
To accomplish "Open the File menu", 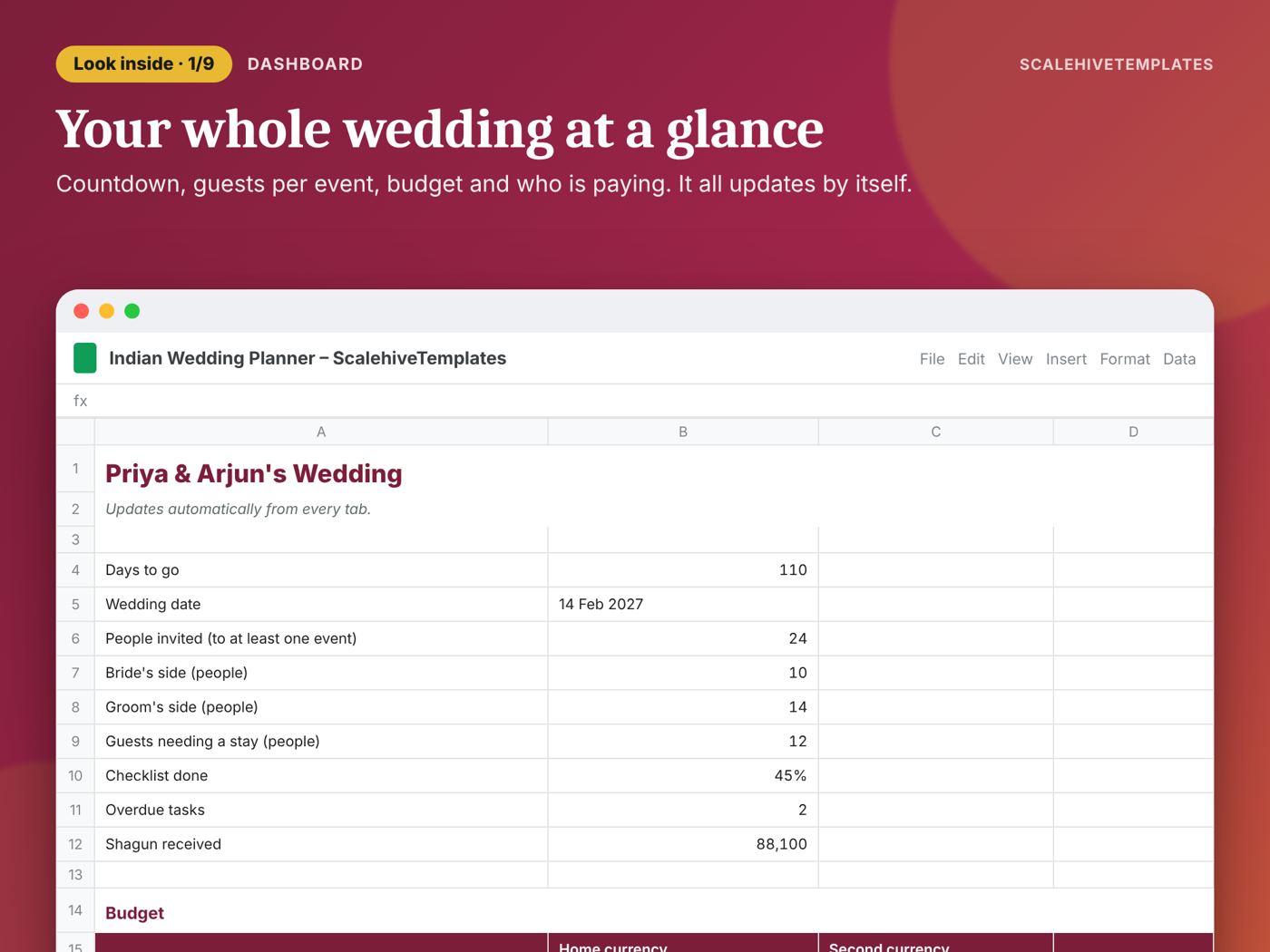I will (932, 359).
